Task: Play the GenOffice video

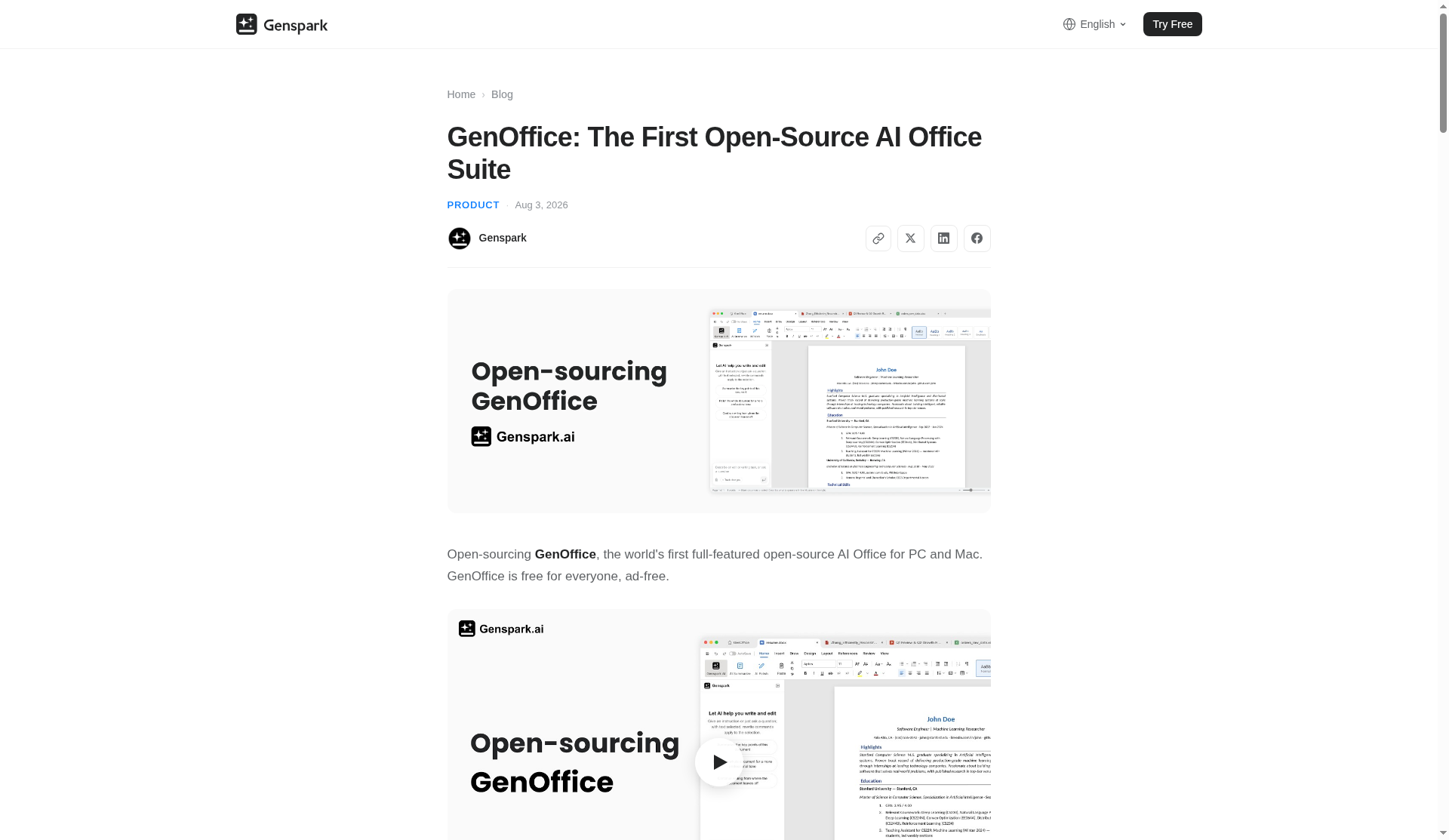Action: (x=718, y=762)
